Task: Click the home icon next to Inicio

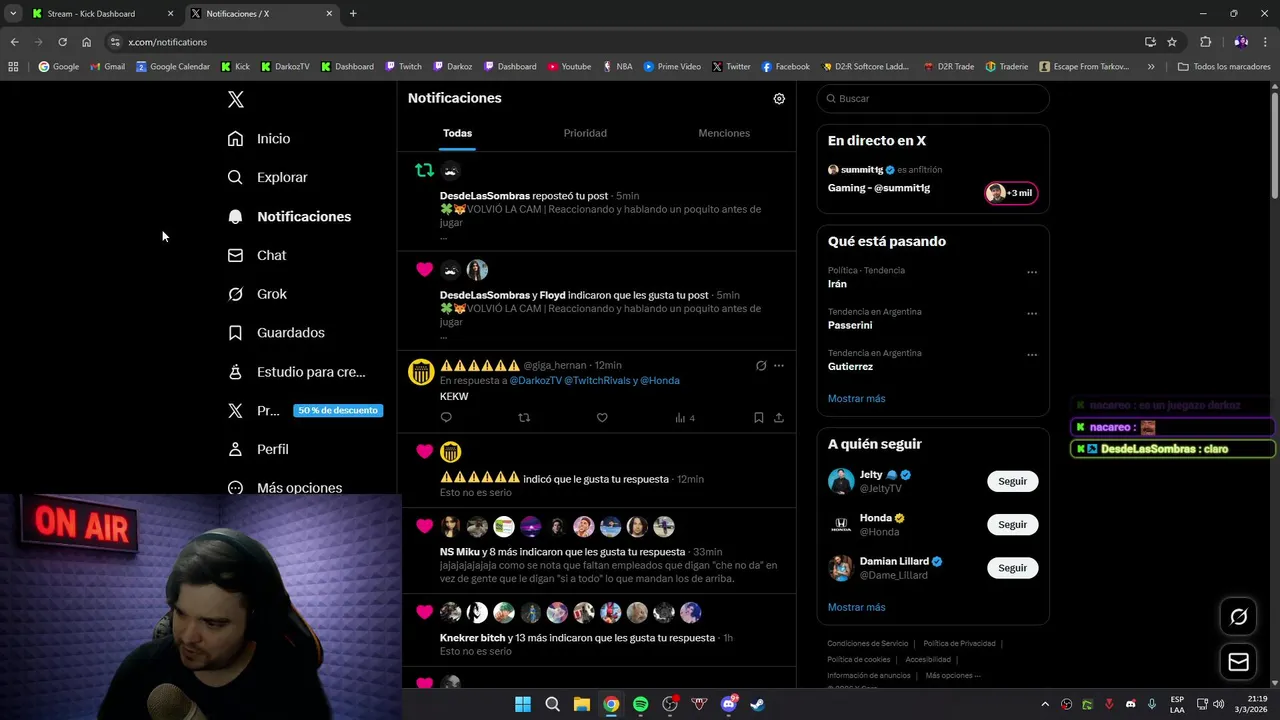Action: tap(235, 139)
